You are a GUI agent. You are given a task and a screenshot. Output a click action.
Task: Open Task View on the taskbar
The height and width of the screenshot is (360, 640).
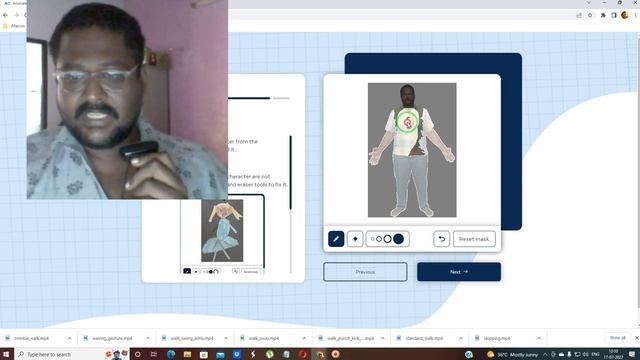pyautogui.click(x=153, y=354)
